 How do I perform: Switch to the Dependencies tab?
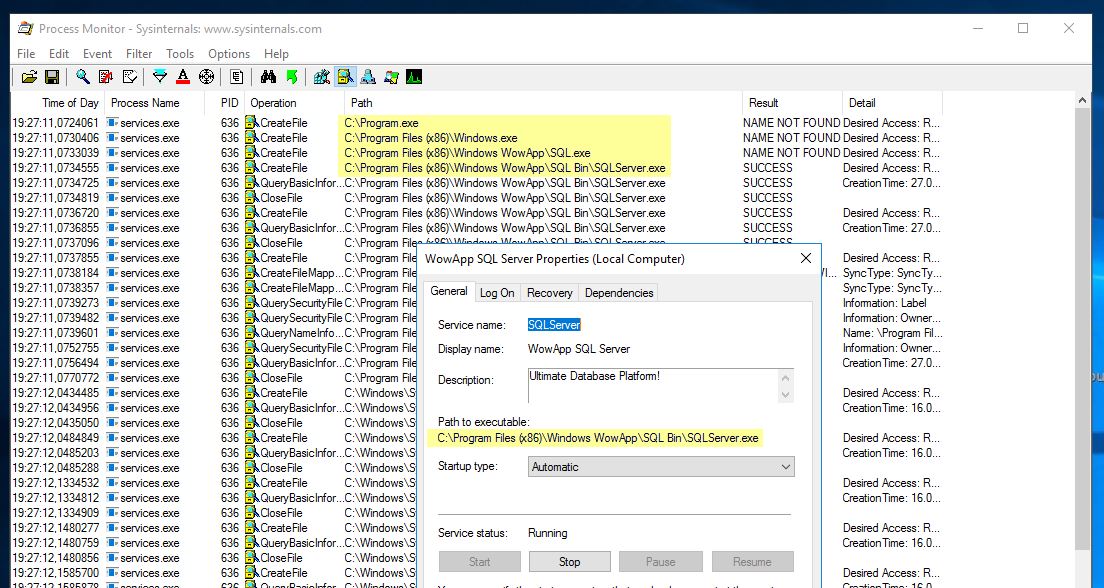[x=618, y=292]
